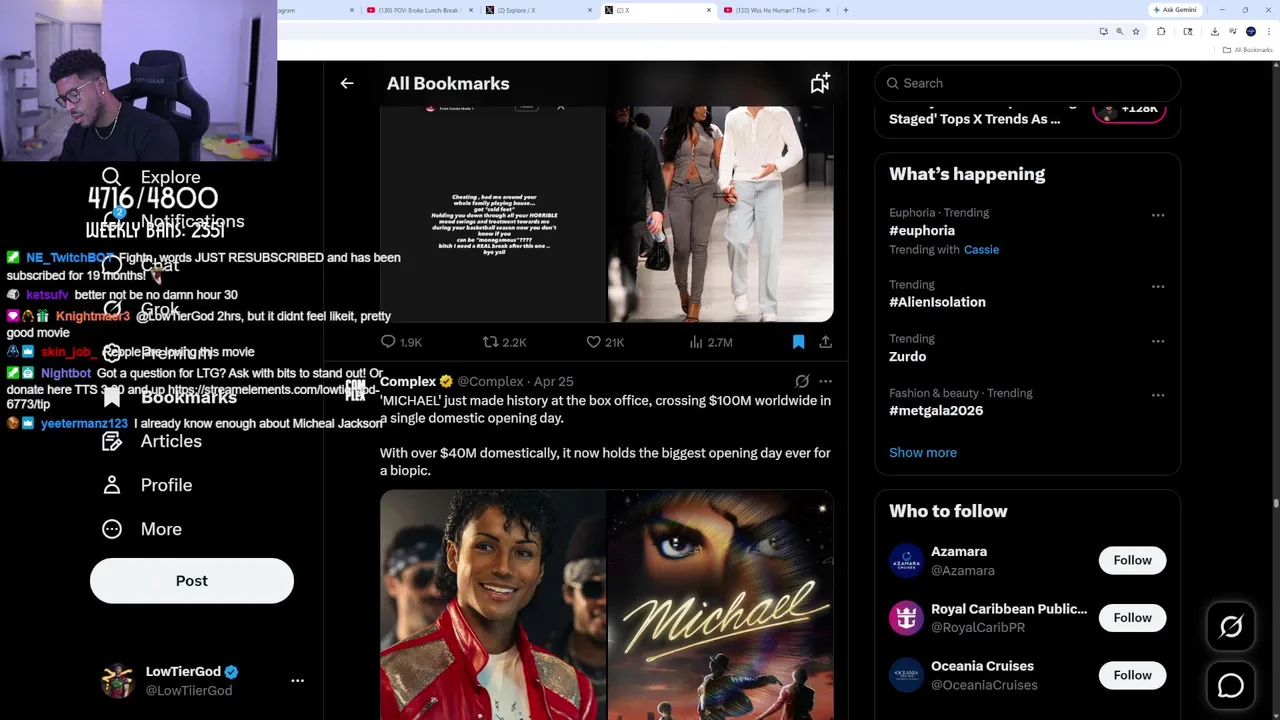Image resolution: width=1280 pixels, height=720 pixels.
Task: Open the Chrome profile avatar
Action: 1251,32
